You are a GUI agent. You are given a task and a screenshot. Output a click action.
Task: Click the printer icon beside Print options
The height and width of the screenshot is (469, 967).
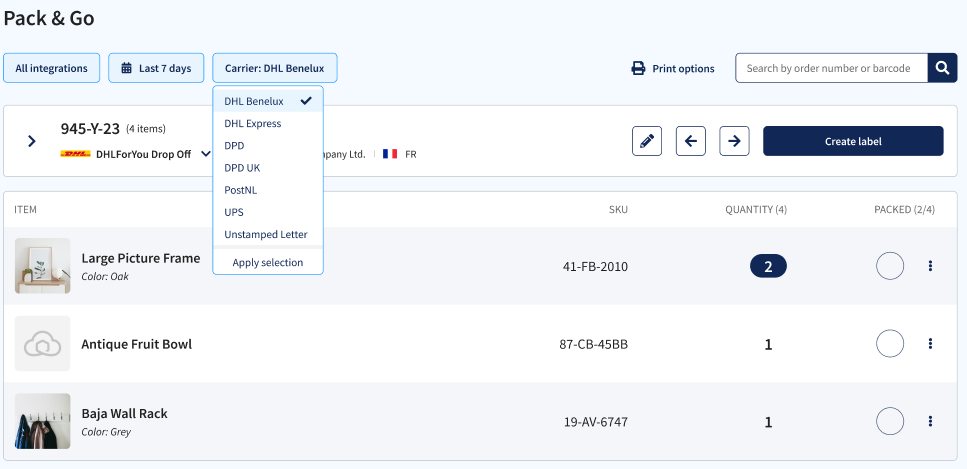click(638, 68)
